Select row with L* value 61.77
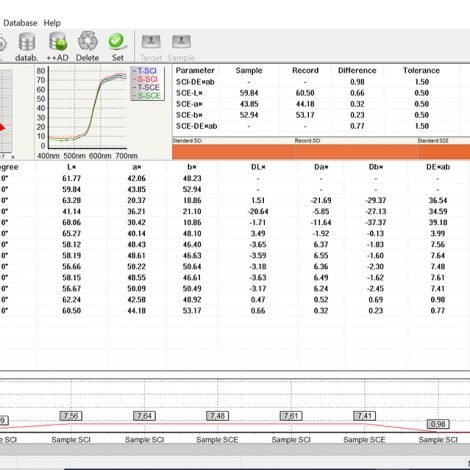Image resolution: width=470 pixels, height=470 pixels. pyautogui.click(x=235, y=178)
